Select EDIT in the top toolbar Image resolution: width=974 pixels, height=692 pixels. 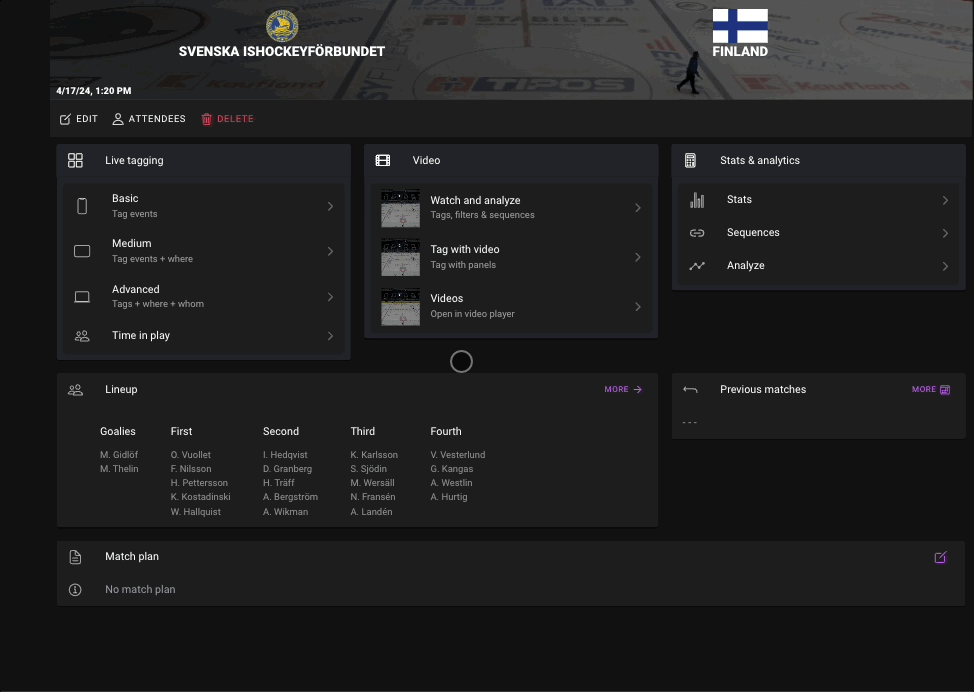(78, 118)
